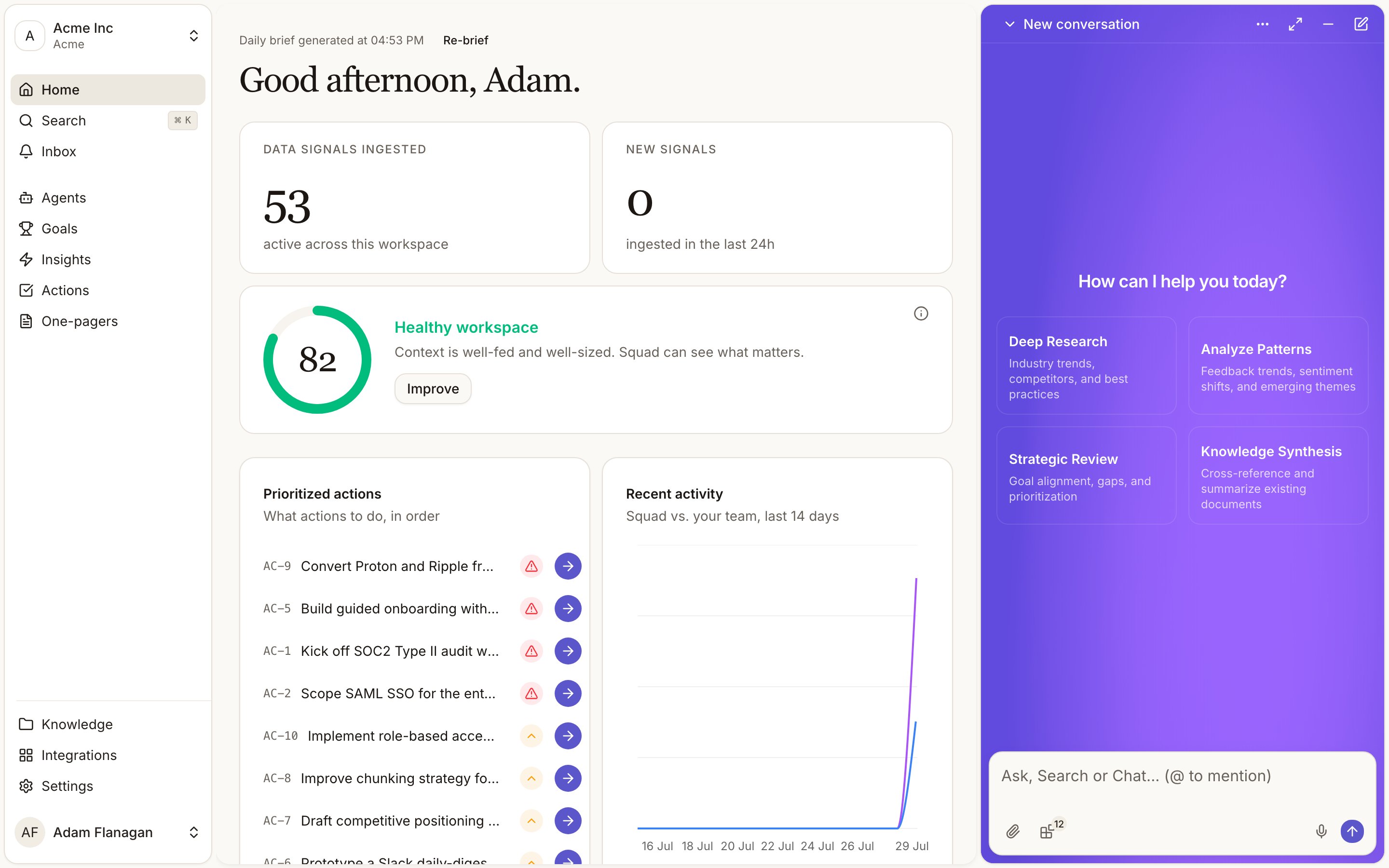Click the urgent warning icon on AC-2
The image size is (1389, 868).
coord(531,693)
